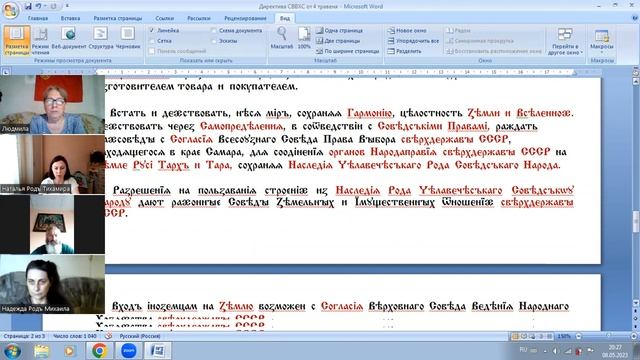Click Число слов: 1 040 counter
Viewport: 640px width, 360px height.
point(75,336)
